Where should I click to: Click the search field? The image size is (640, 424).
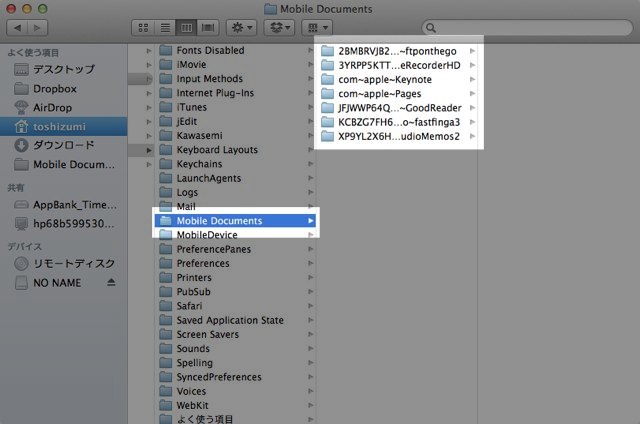(x=527, y=28)
